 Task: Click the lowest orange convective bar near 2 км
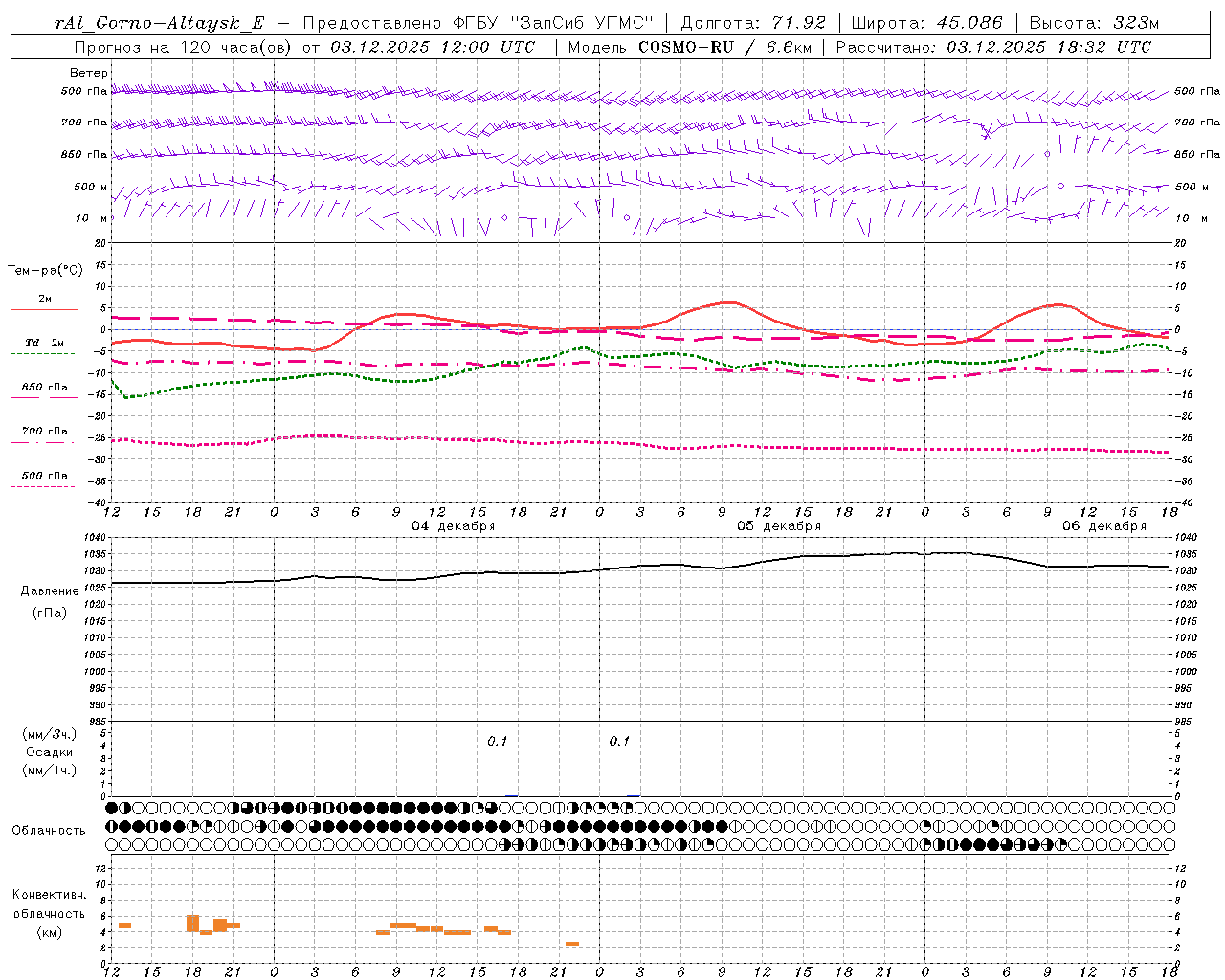[x=572, y=944]
